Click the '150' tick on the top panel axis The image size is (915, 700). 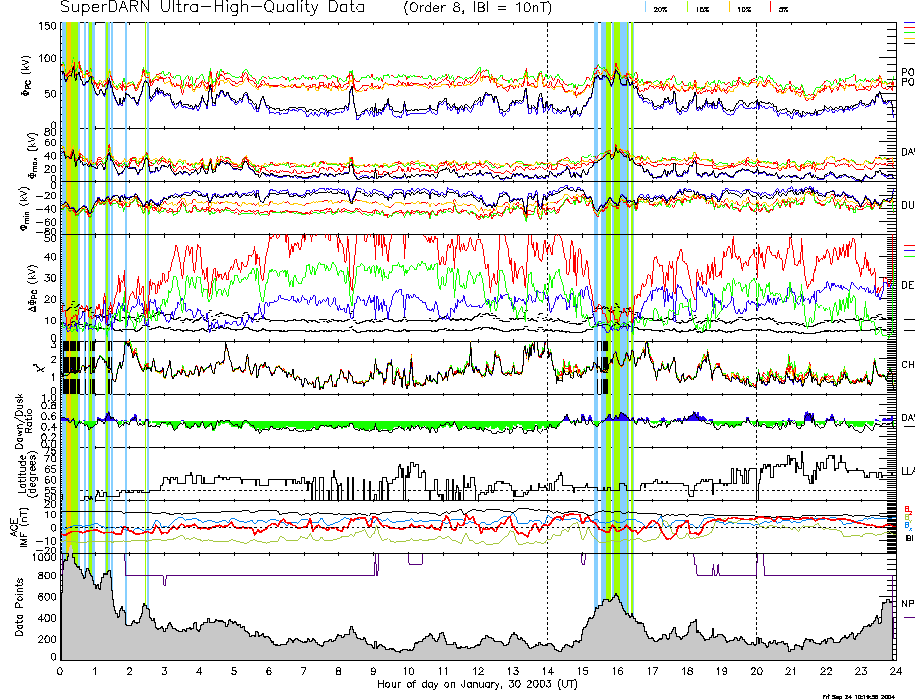[48, 26]
